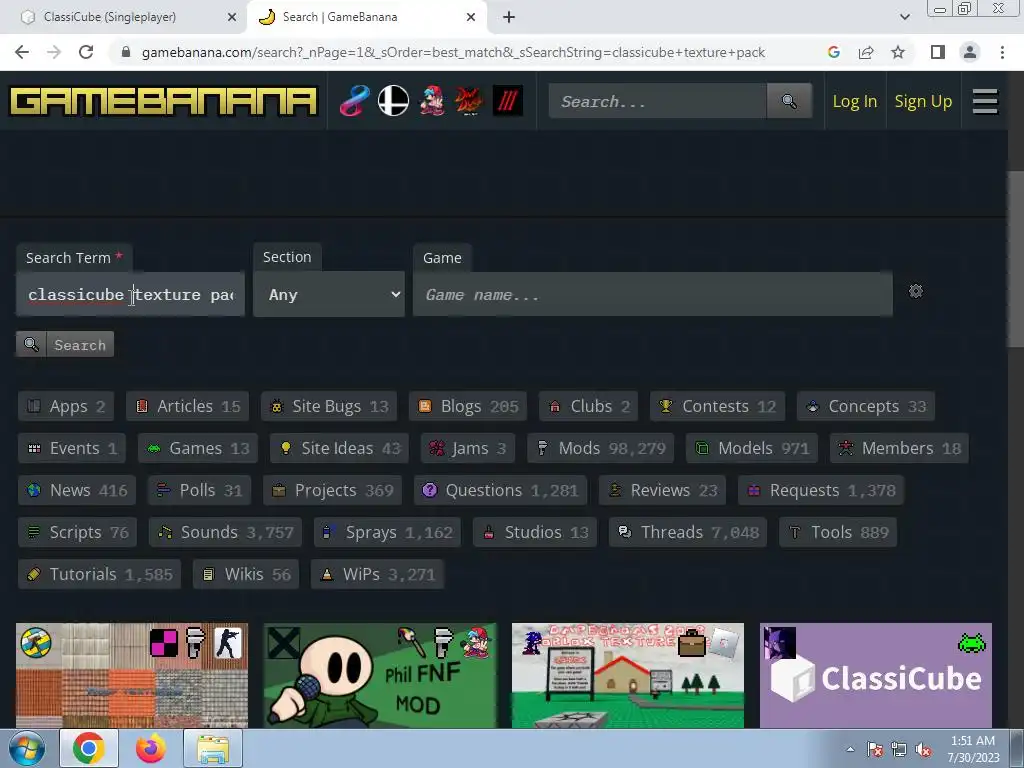Image resolution: width=1024 pixels, height=768 pixels.
Task: Open the red triple-slash game icon
Action: (507, 101)
